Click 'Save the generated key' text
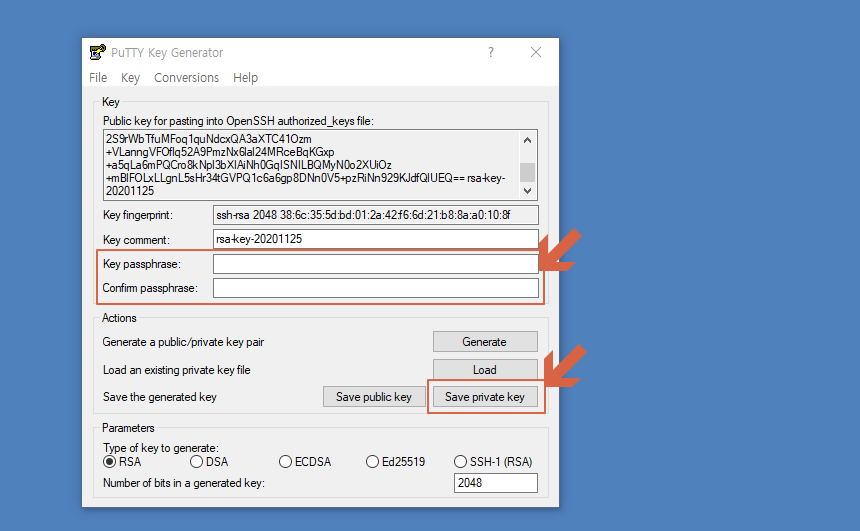 click(160, 397)
